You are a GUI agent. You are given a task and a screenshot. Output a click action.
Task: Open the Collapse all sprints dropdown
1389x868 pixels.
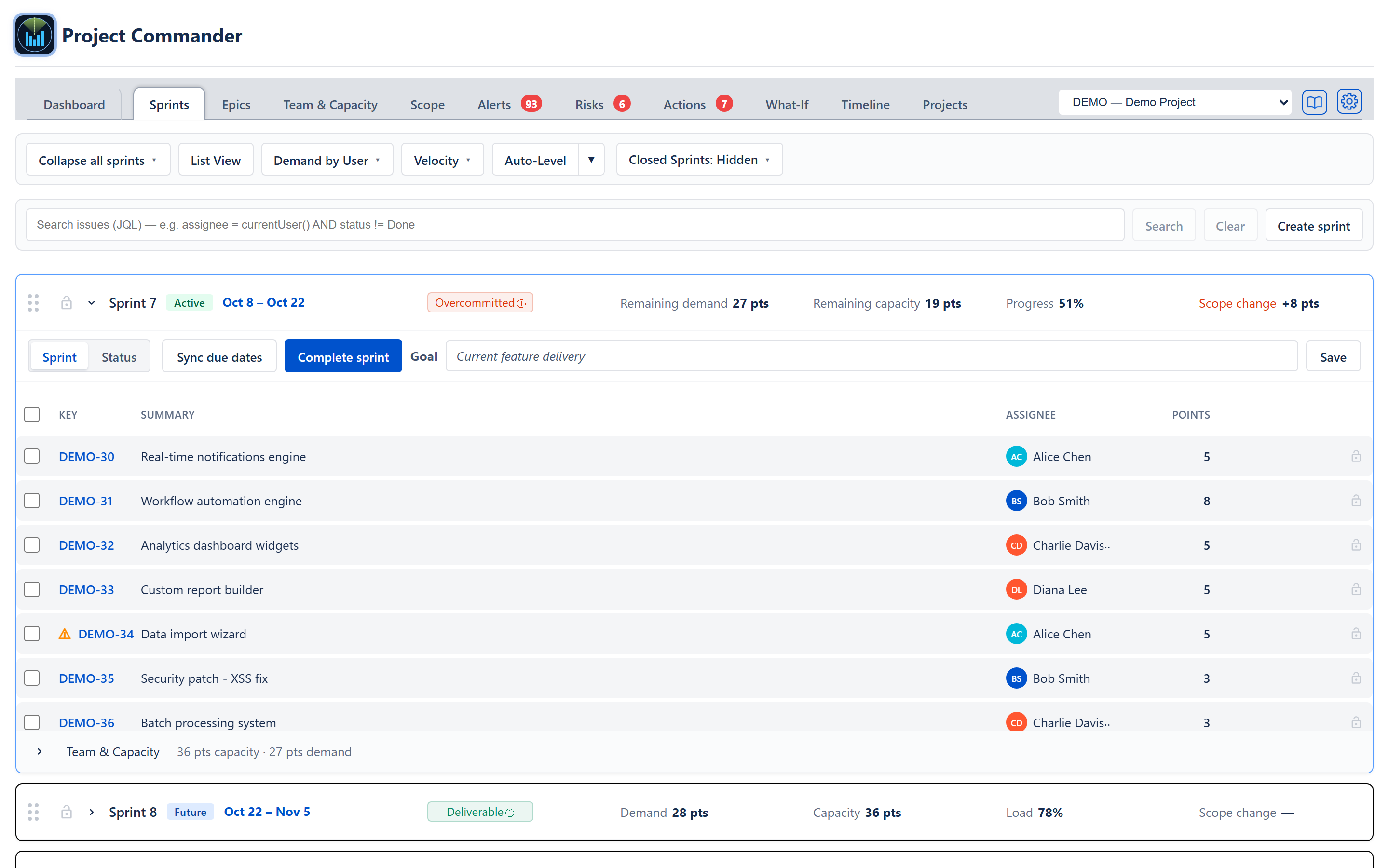click(98, 160)
